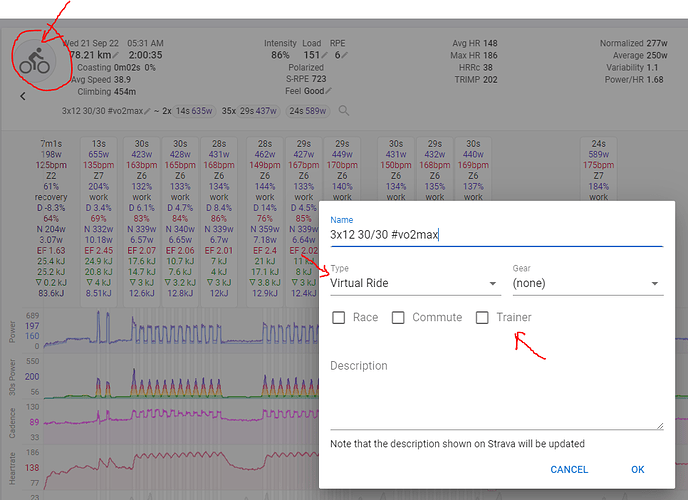Image resolution: width=688 pixels, height=500 pixels.
Task: Edit the Feel Good pencil icon
Action: click(328, 91)
